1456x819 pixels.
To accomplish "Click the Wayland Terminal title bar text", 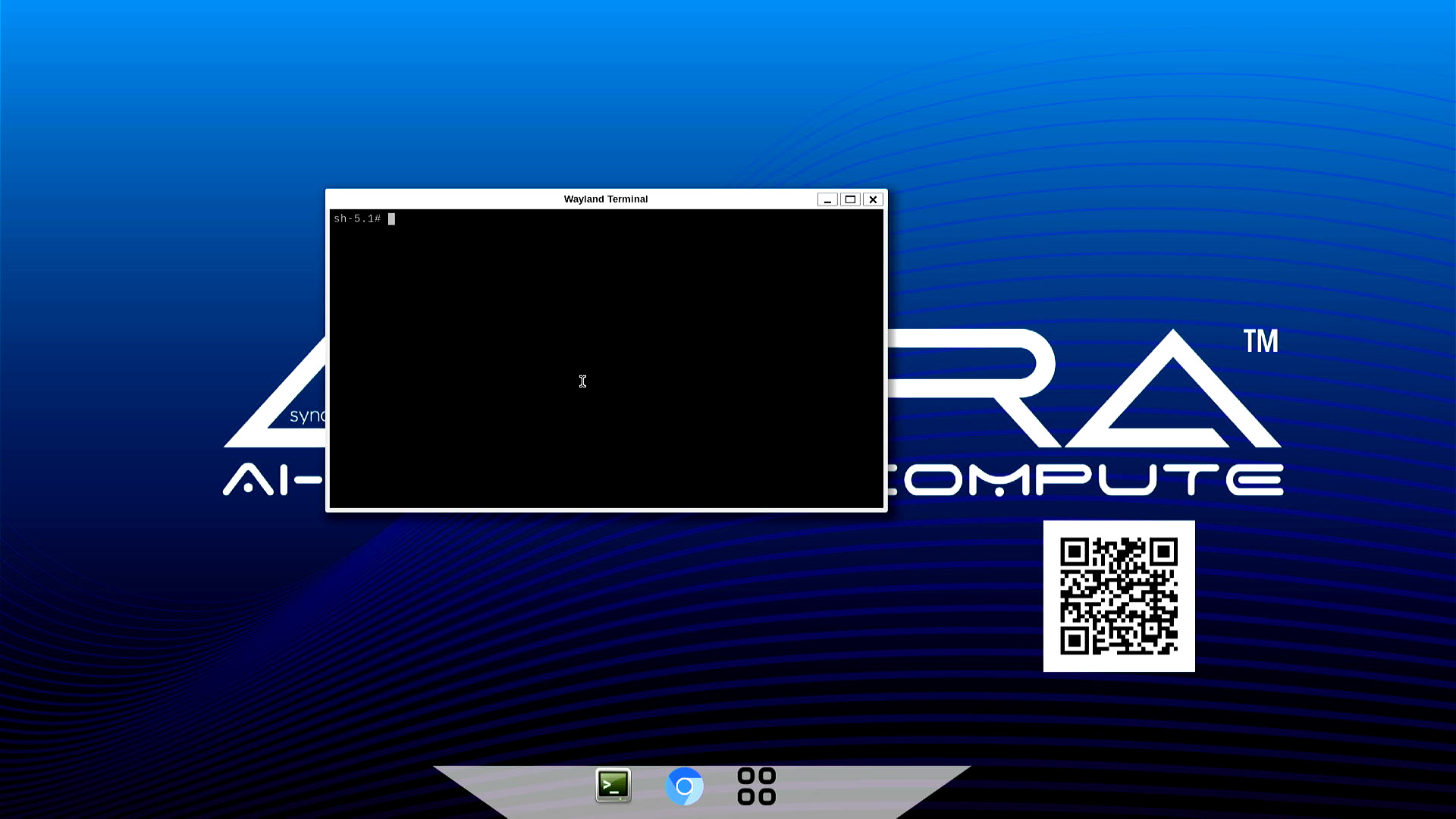I will (605, 199).
